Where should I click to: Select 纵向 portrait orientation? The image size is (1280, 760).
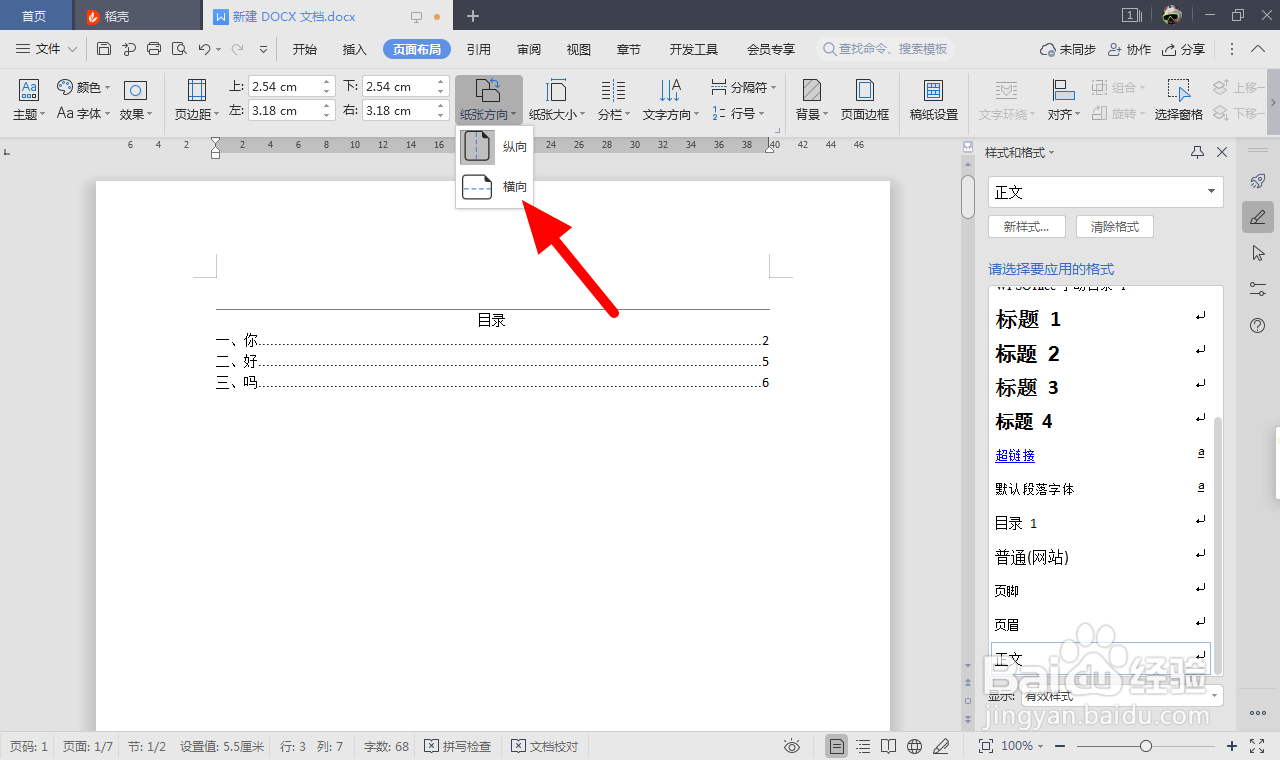495,147
